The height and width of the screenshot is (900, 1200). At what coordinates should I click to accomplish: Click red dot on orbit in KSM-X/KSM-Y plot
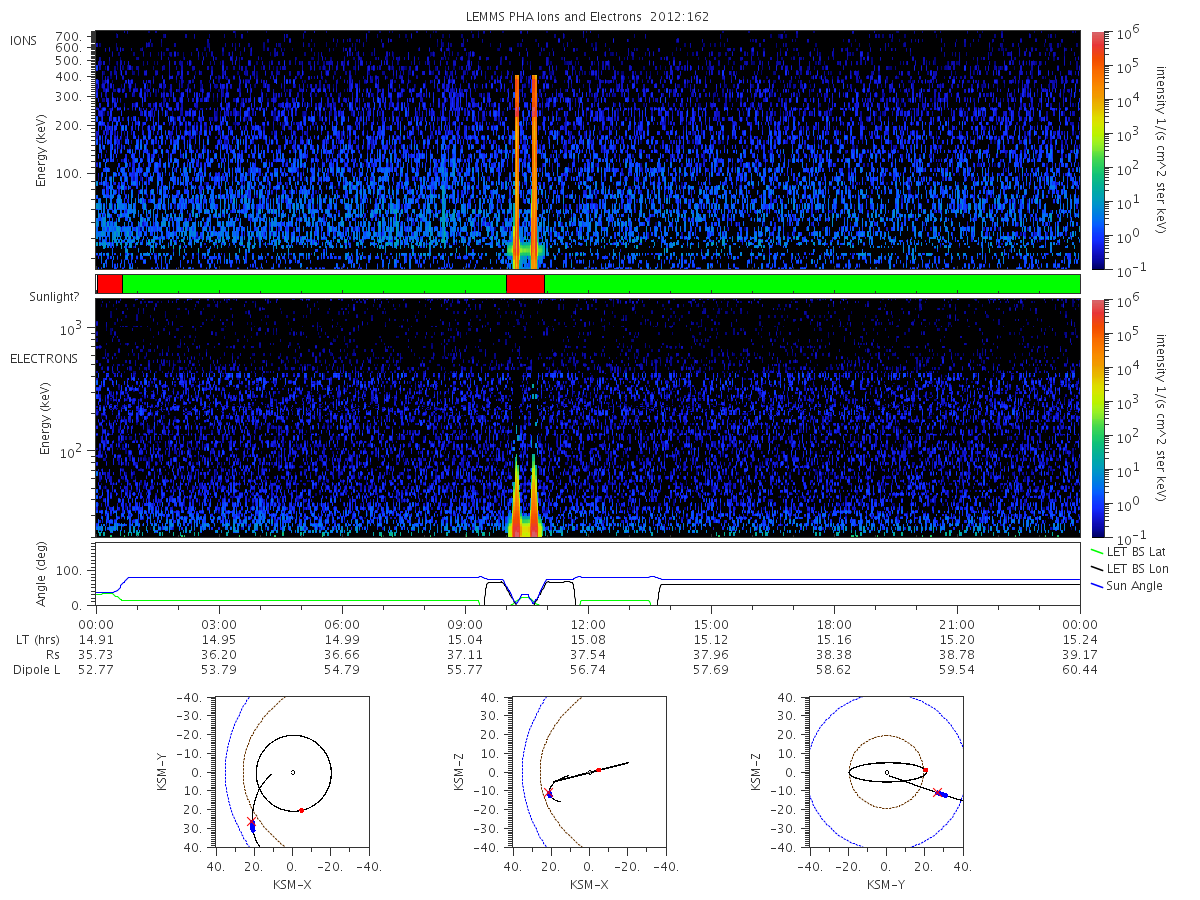tap(301, 810)
